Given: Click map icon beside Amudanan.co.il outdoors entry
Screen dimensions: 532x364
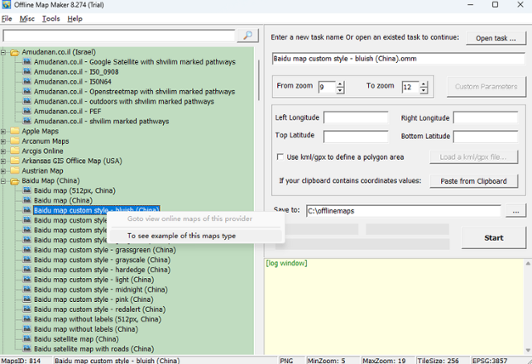Looking at the screenshot, I should [x=27, y=101].
